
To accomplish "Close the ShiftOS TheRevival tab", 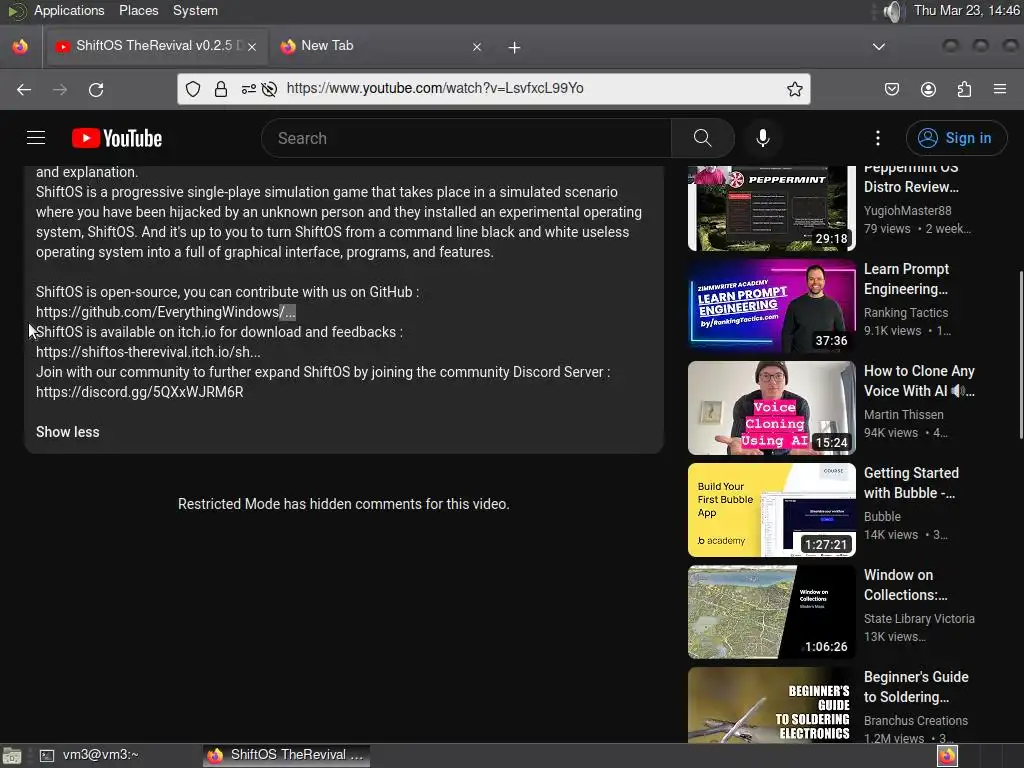I will [x=252, y=46].
